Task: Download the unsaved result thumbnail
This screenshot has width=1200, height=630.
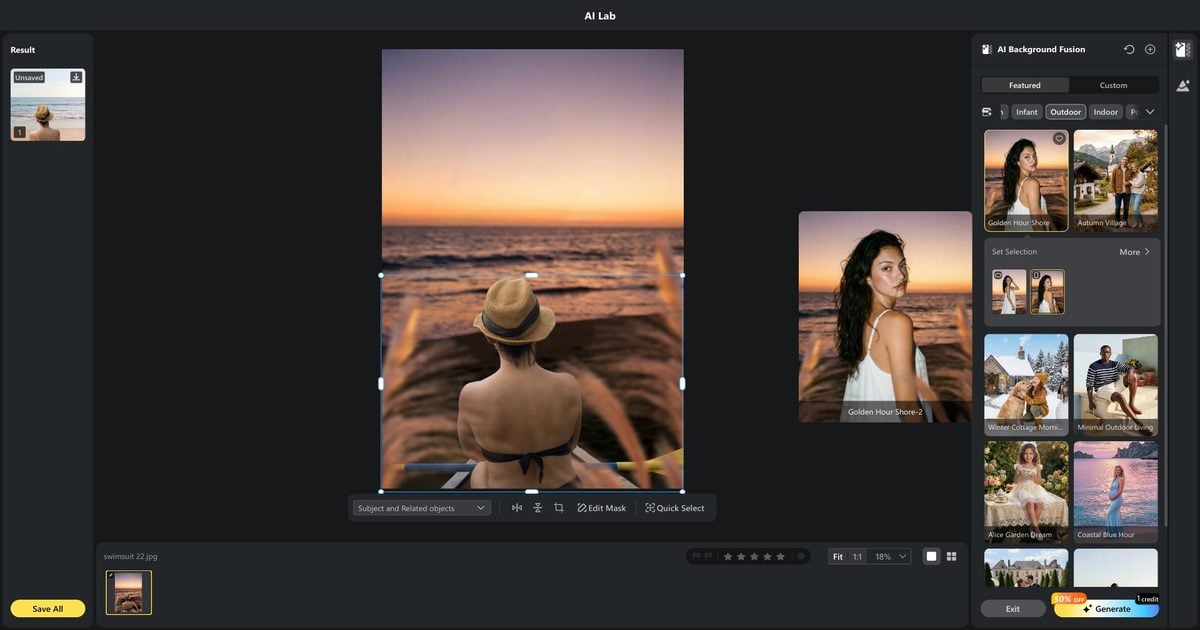Action: pyautogui.click(x=76, y=77)
